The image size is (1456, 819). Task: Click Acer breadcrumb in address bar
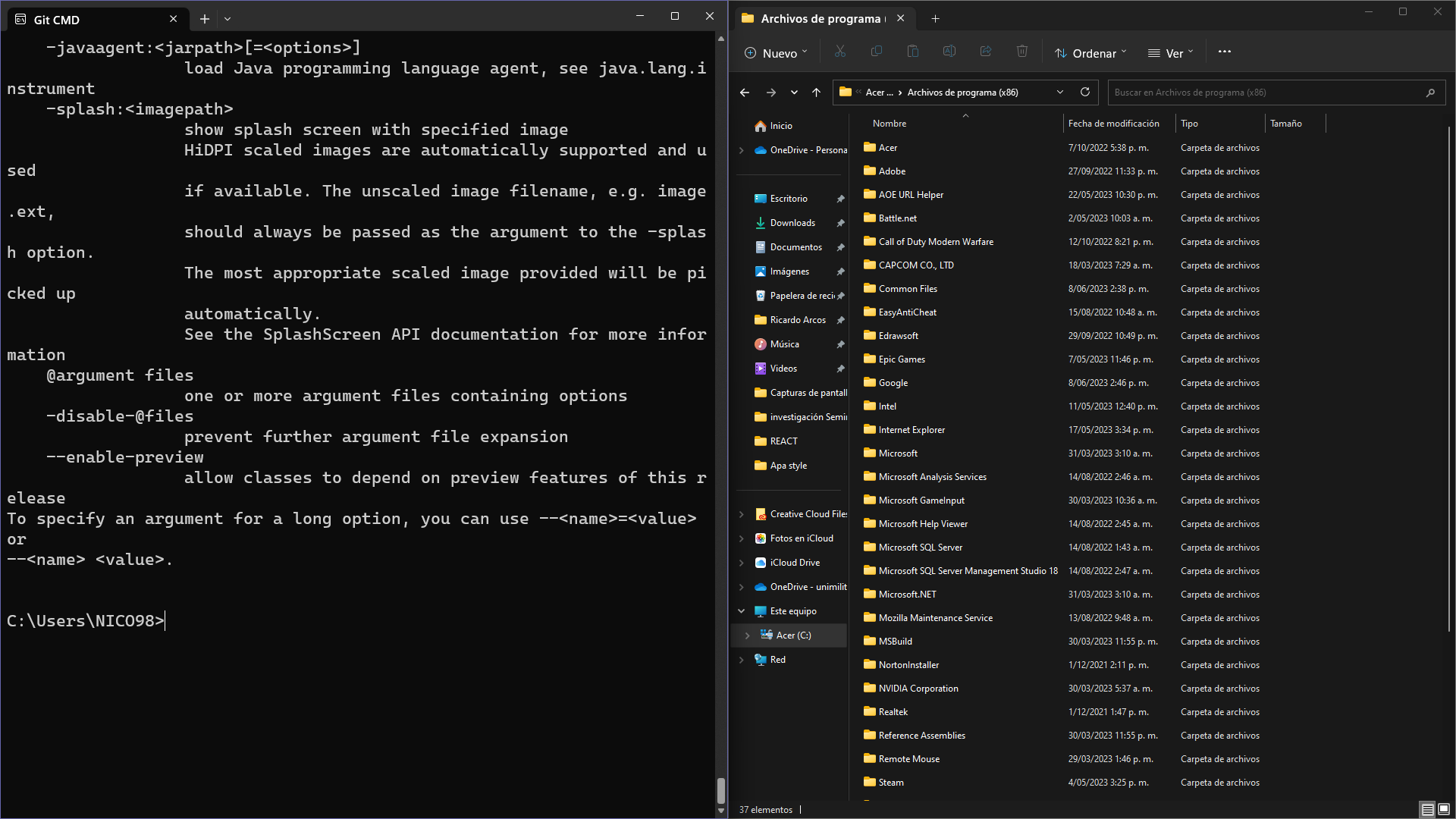point(880,93)
